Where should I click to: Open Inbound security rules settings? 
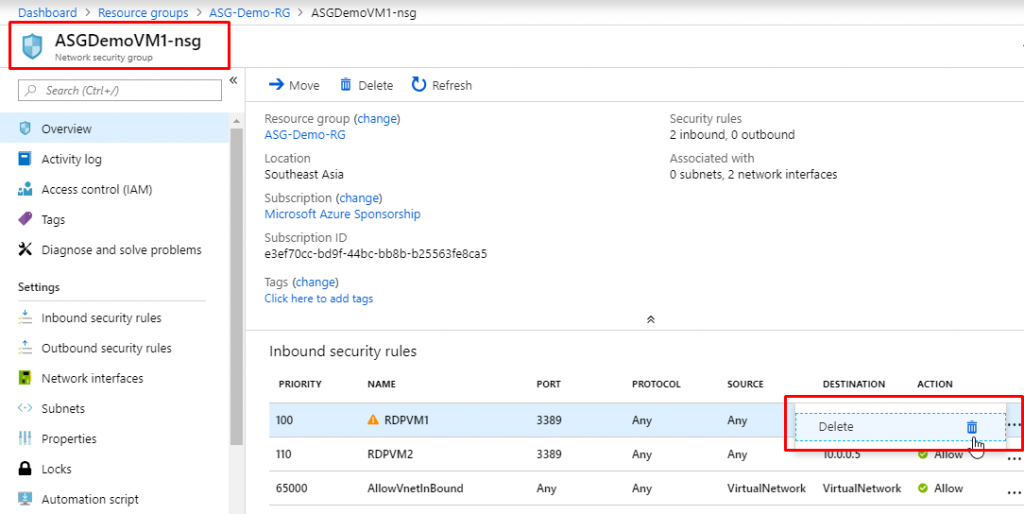tap(101, 318)
